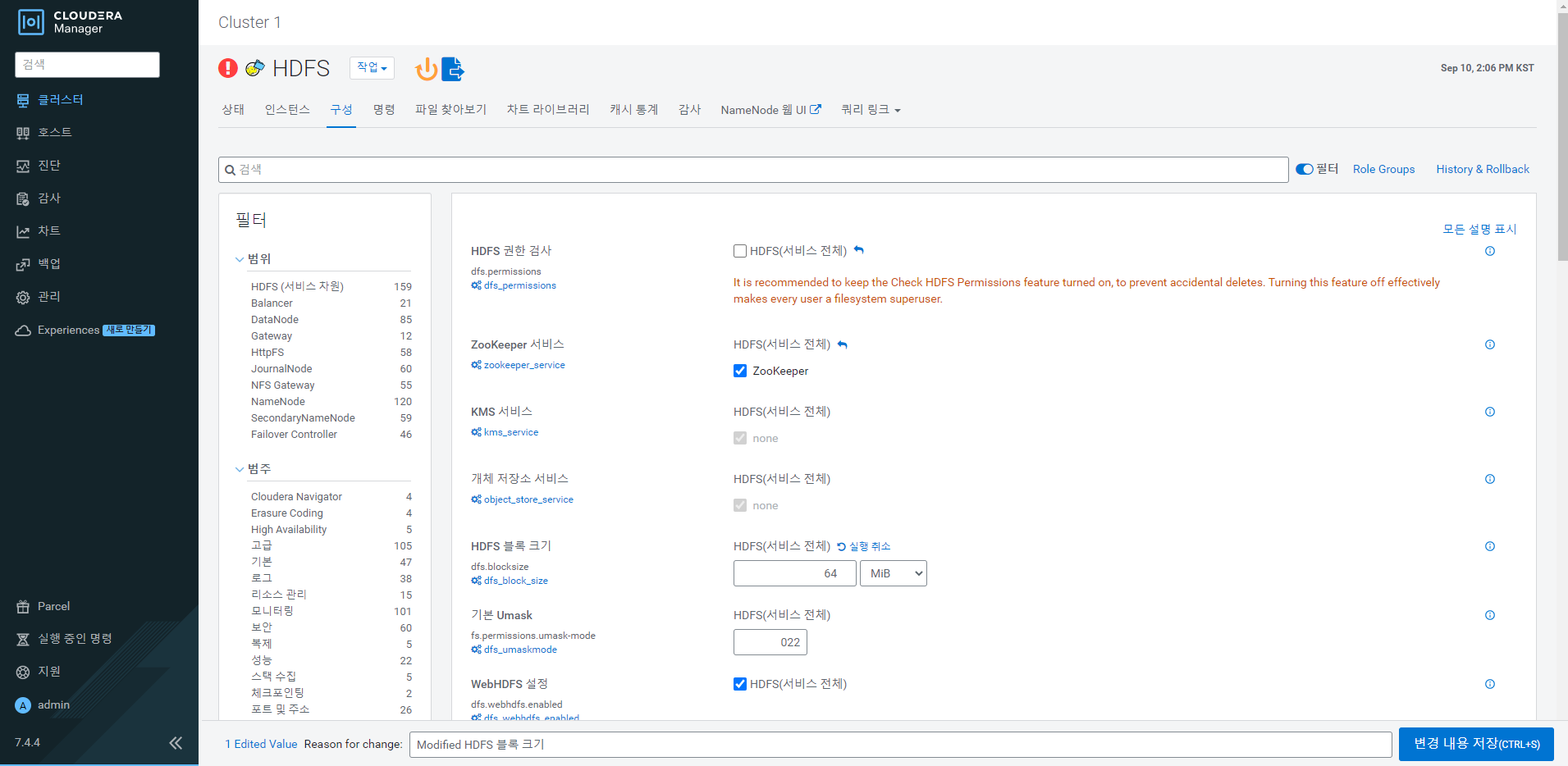Viewport: 1568px width, 766px height.
Task: Open the 작업 actions dropdown
Action: (372, 68)
